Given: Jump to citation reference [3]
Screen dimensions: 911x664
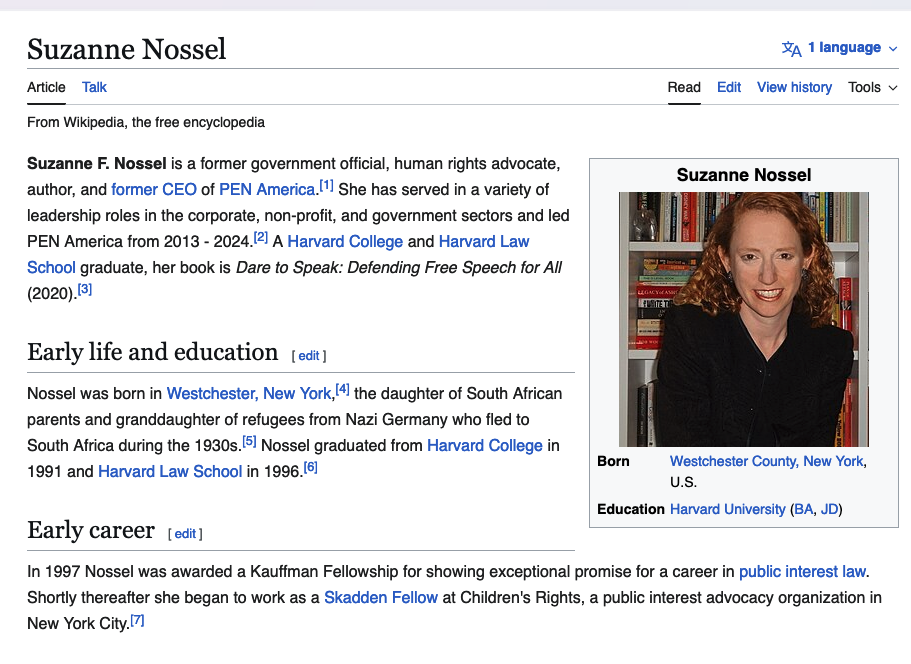Looking at the screenshot, I should tap(85, 289).
